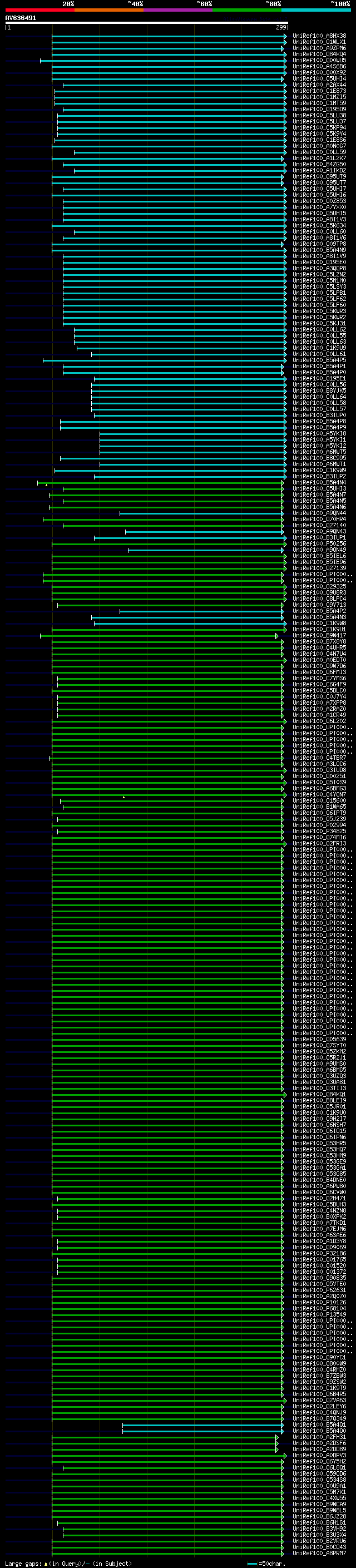
Task: Select hit label UniRef100_A2FH31
Action: (319, 1437)
